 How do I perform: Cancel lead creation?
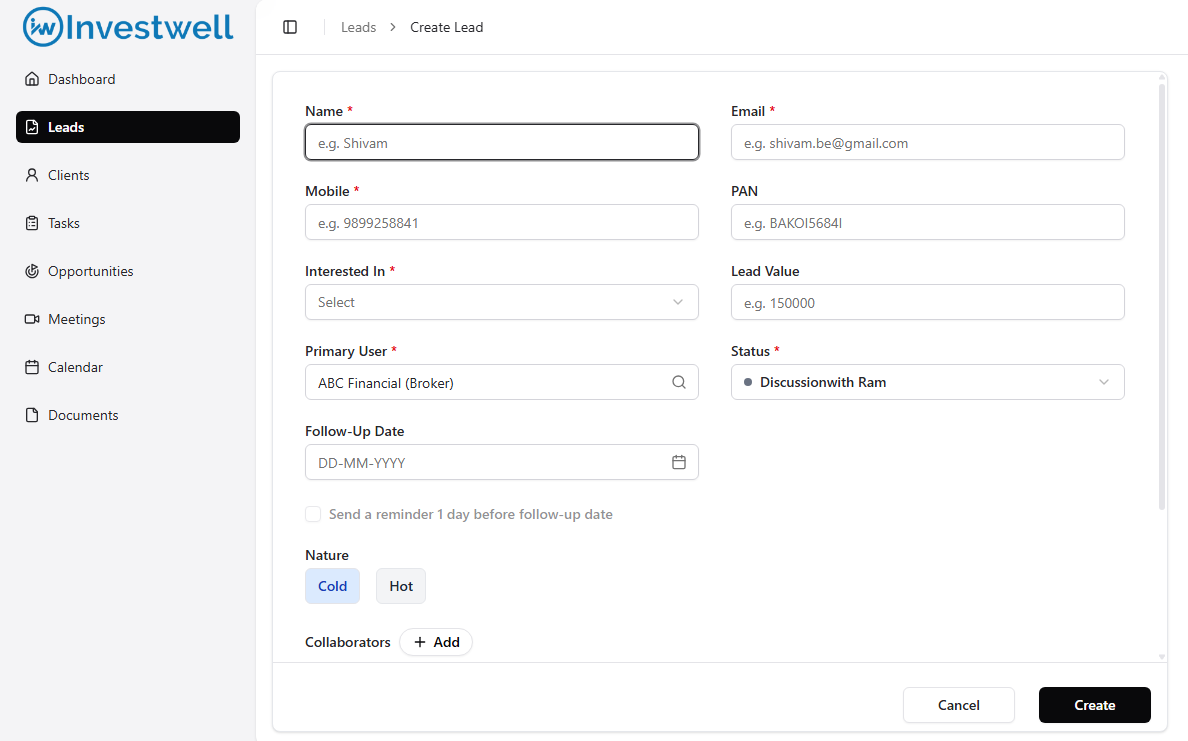coord(958,705)
